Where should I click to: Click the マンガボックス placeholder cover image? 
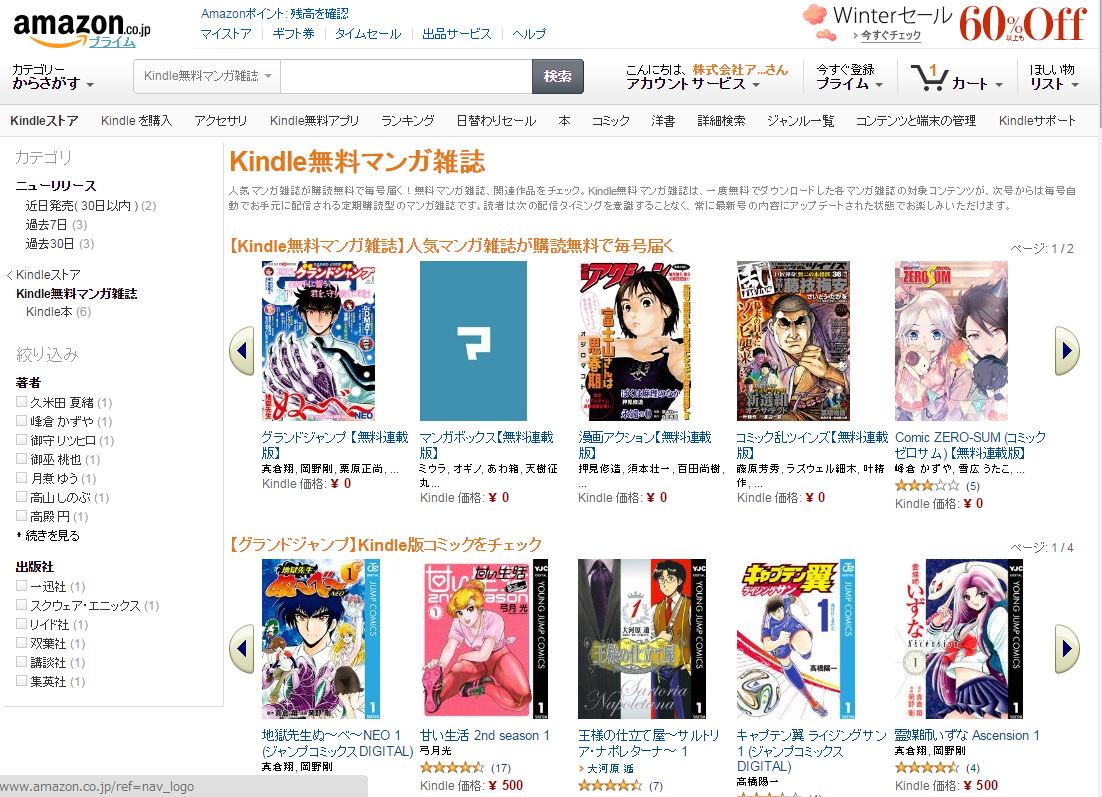pos(473,341)
